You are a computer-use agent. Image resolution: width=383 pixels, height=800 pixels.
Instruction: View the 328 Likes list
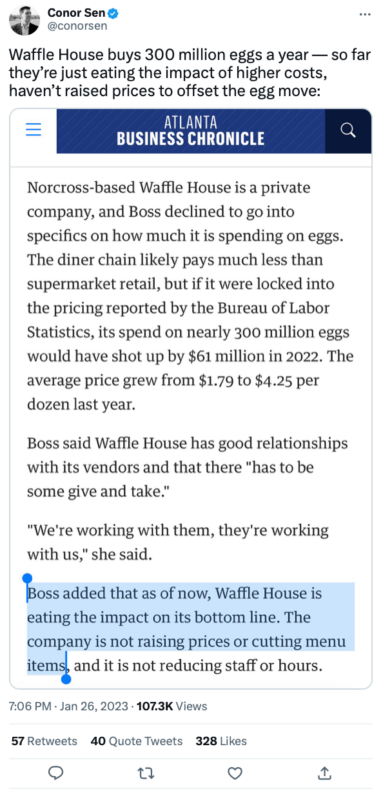tap(221, 741)
